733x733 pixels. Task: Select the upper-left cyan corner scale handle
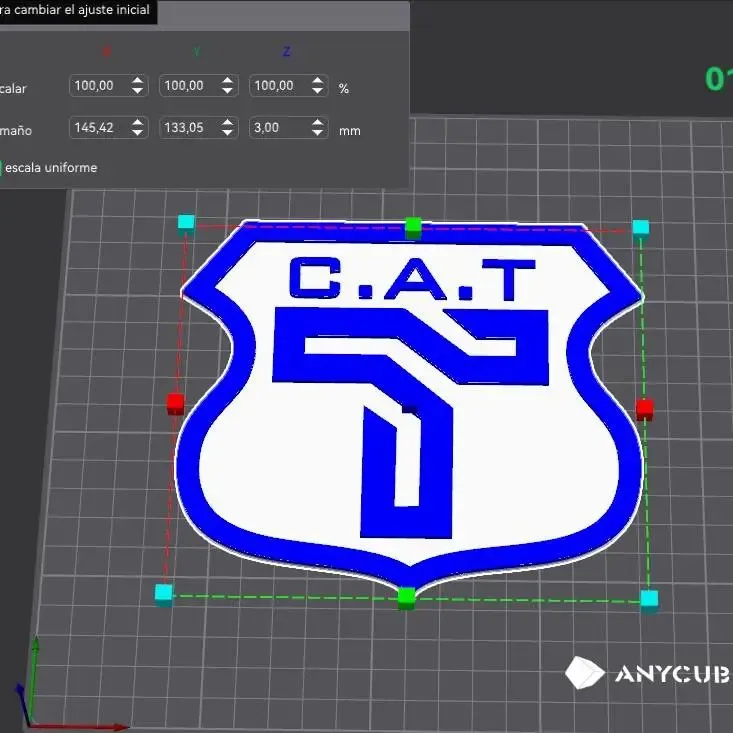pos(187,223)
